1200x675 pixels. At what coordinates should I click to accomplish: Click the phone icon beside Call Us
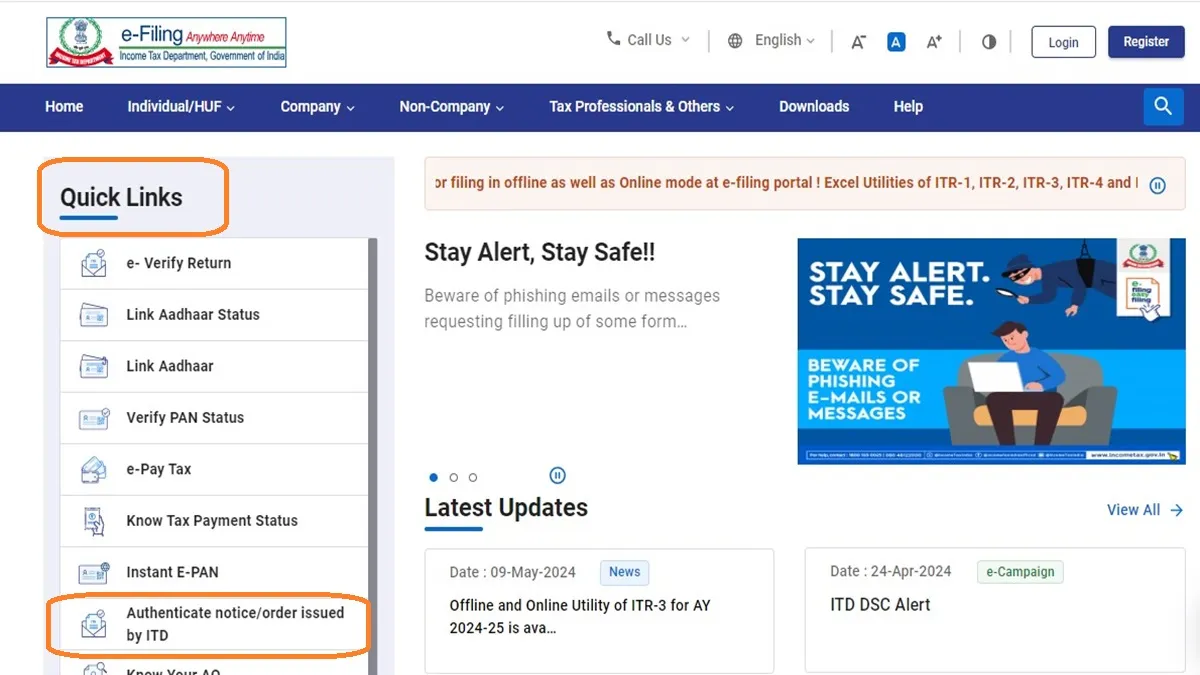[613, 39]
